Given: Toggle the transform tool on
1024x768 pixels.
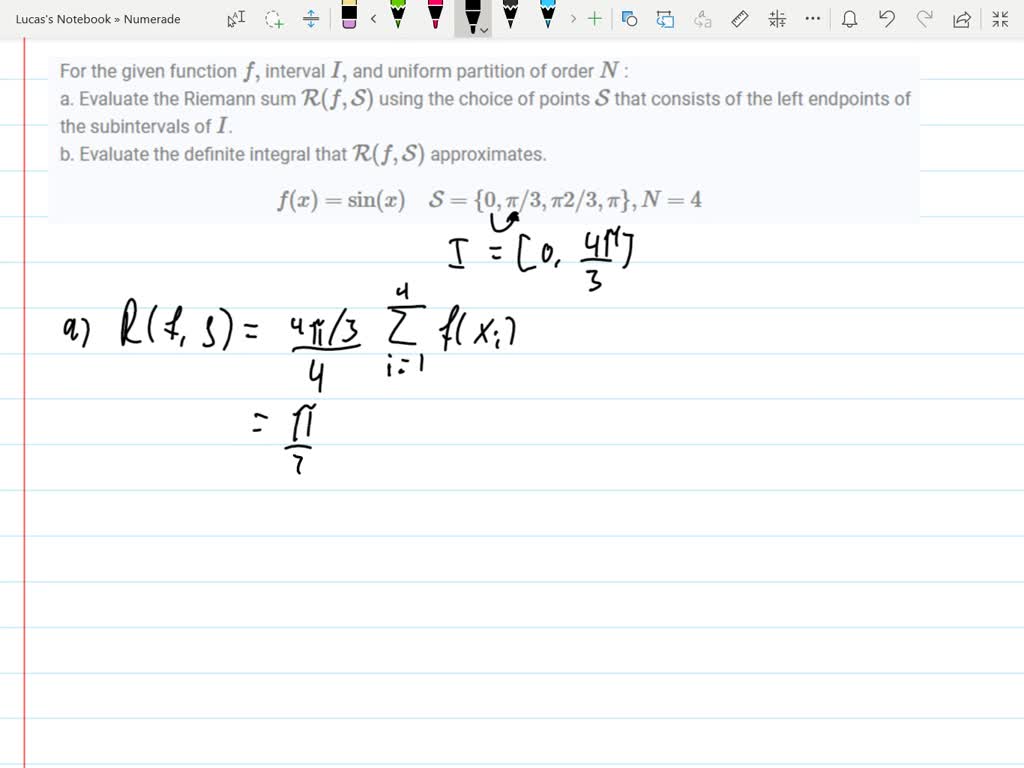Looking at the screenshot, I should tap(663, 18).
